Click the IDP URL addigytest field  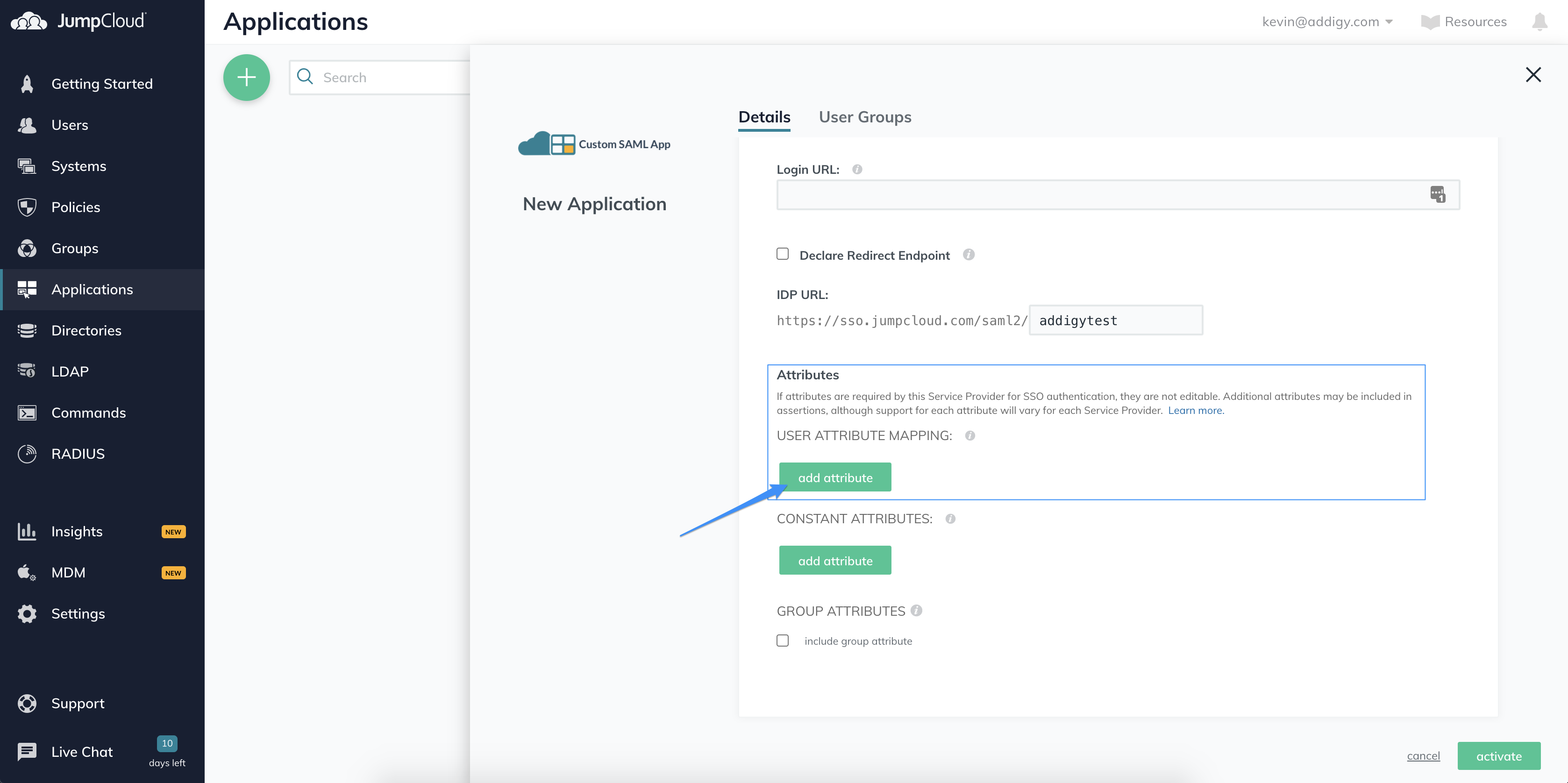point(1116,320)
